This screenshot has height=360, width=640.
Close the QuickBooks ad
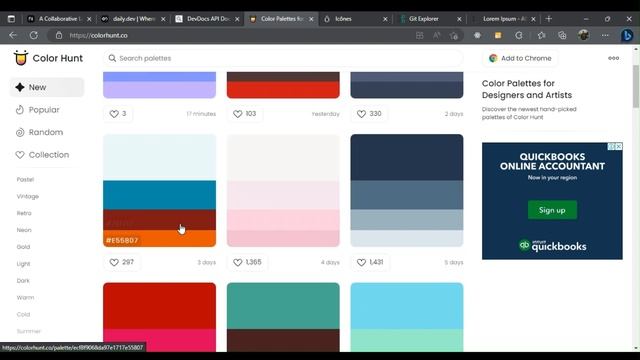[619, 146]
